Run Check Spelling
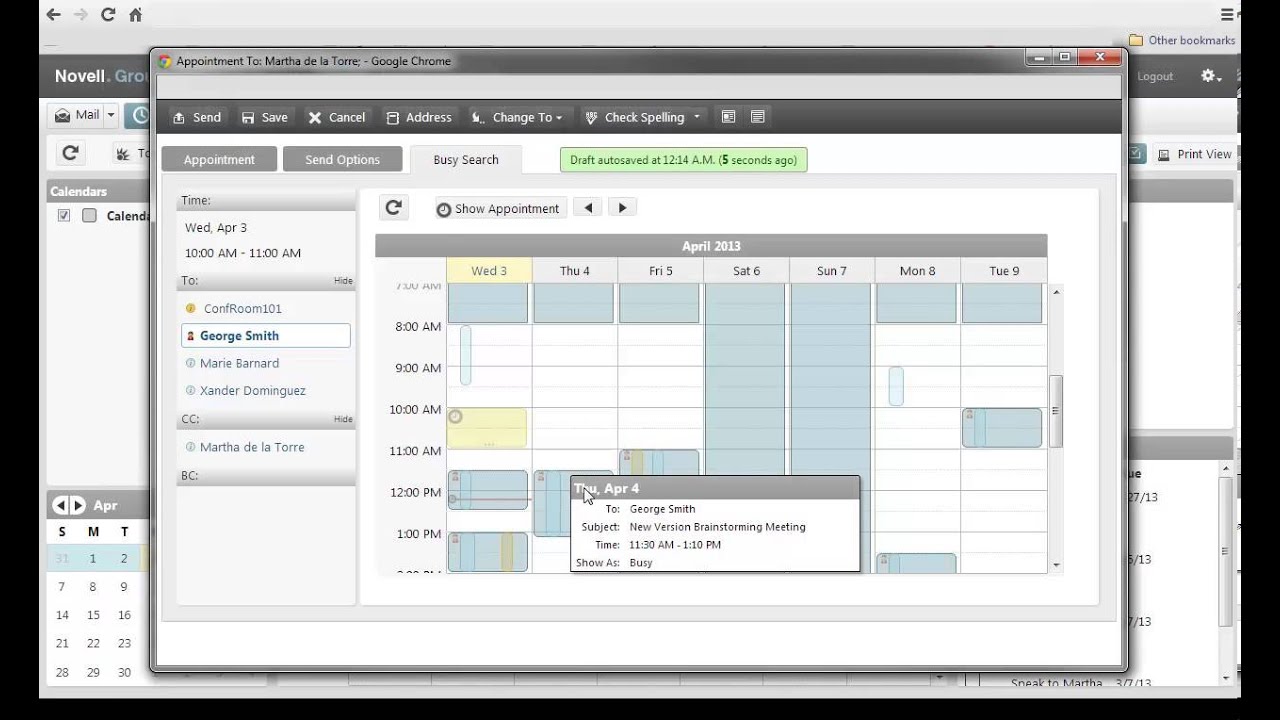1280x720 pixels. tap(634, 117)
